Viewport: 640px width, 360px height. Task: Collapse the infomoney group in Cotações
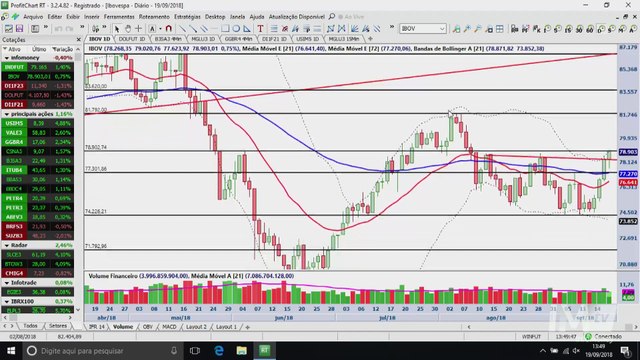pyautogui.click(x=7, y=58)
